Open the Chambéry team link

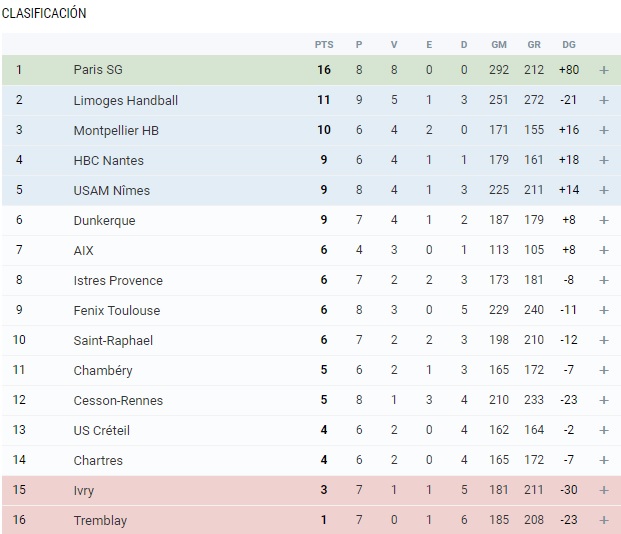pos(103,370)
